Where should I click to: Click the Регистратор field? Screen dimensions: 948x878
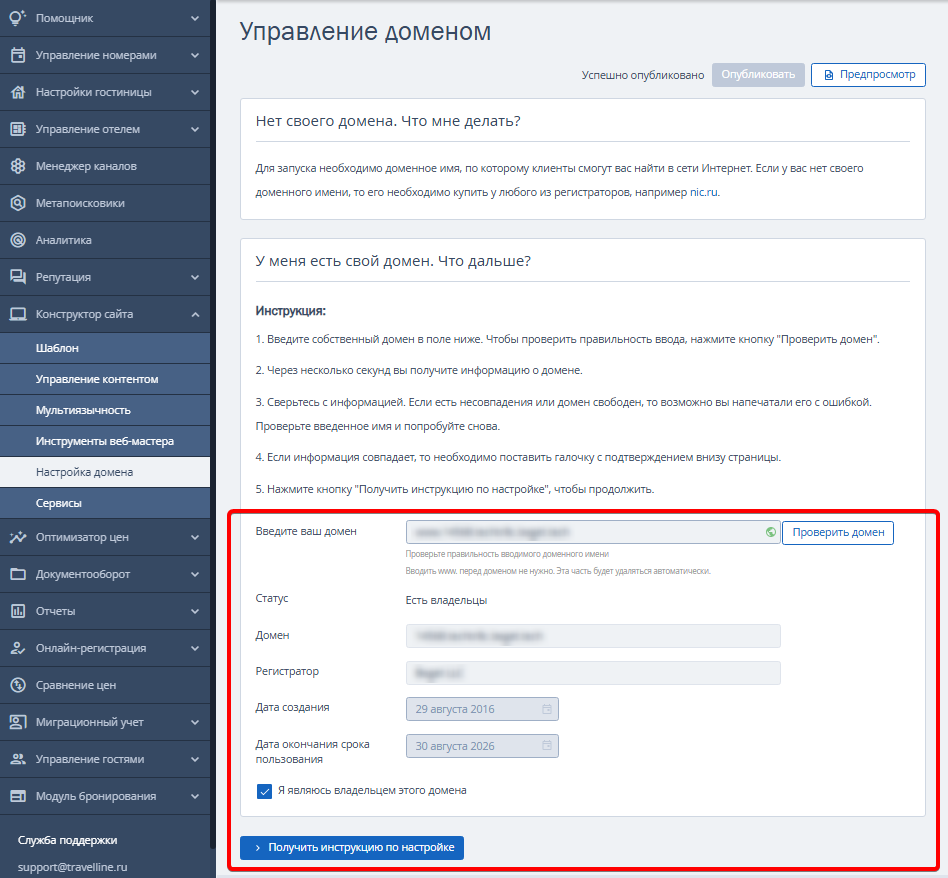click(x=592, y=673)
